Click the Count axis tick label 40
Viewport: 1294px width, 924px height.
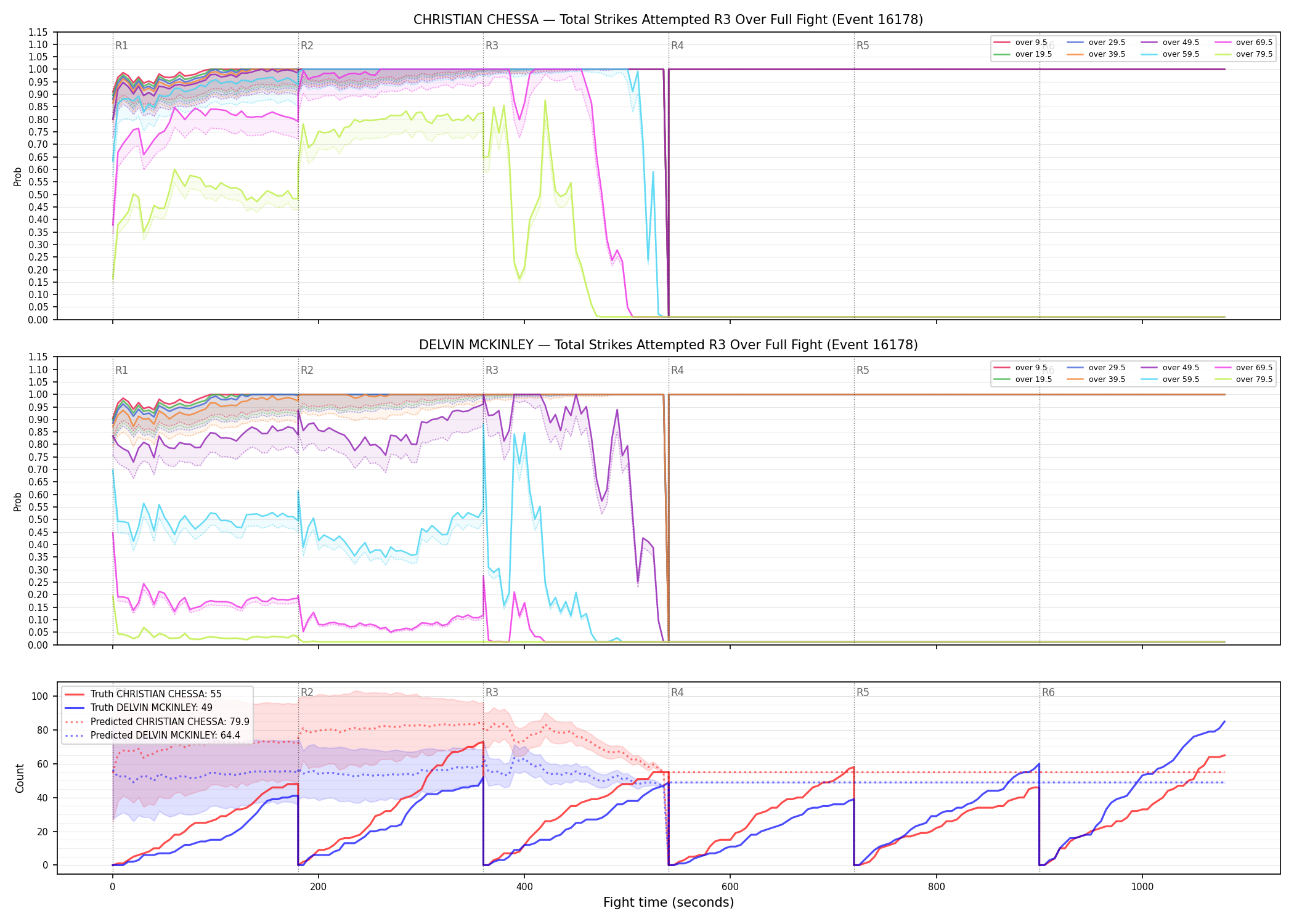pos(42,798)
